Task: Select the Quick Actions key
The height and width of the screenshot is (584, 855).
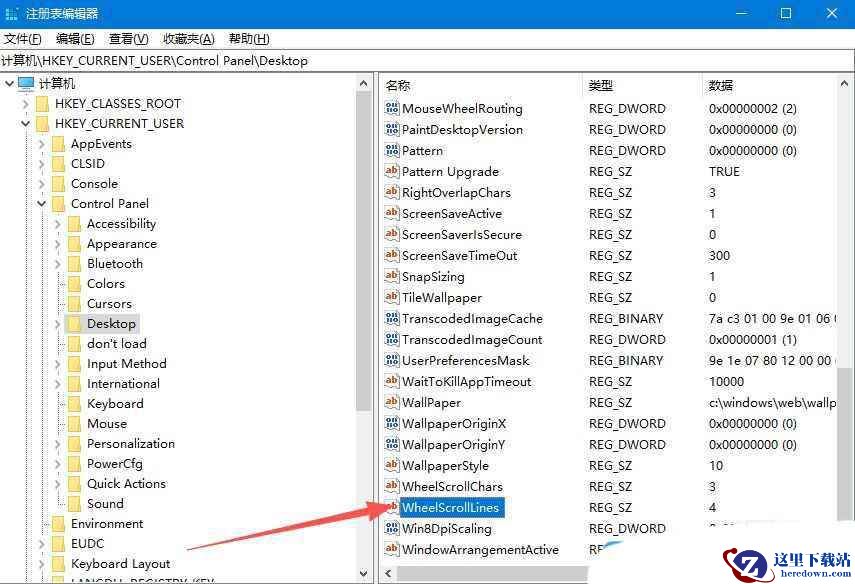Action: coord(127,484)
